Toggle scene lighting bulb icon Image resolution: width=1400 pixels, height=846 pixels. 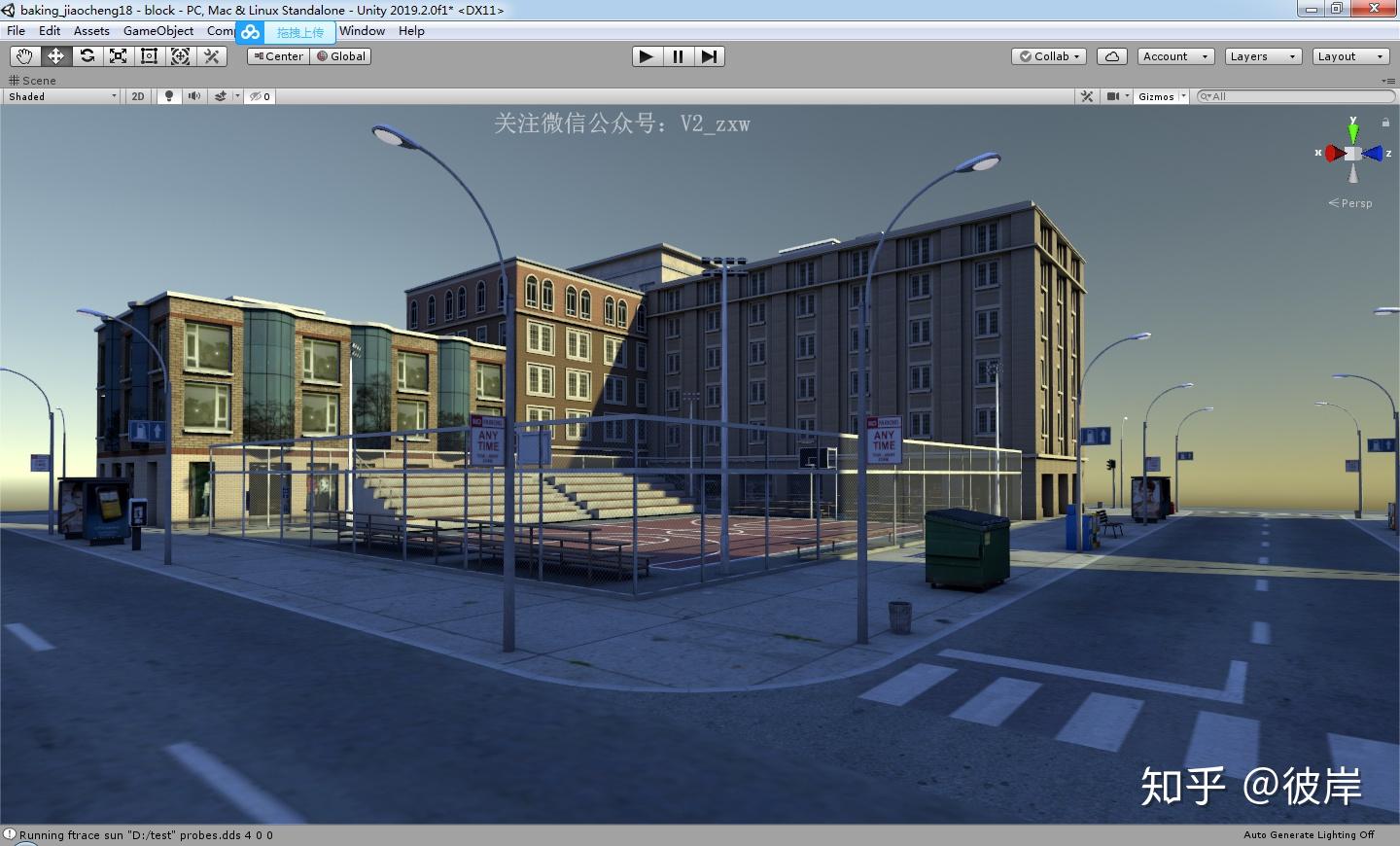(169, 96)
